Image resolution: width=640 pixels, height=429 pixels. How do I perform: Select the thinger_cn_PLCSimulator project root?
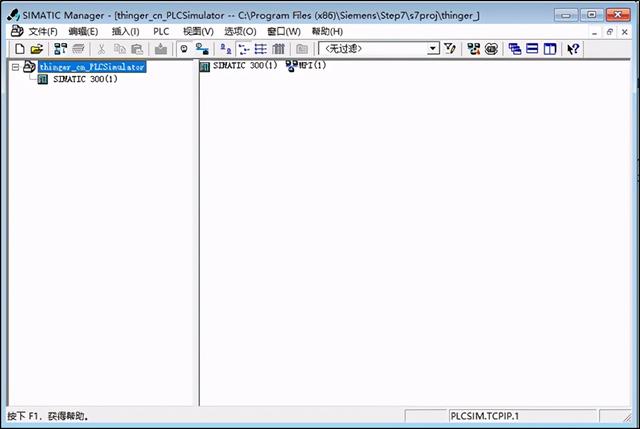(x=91, y=67)
